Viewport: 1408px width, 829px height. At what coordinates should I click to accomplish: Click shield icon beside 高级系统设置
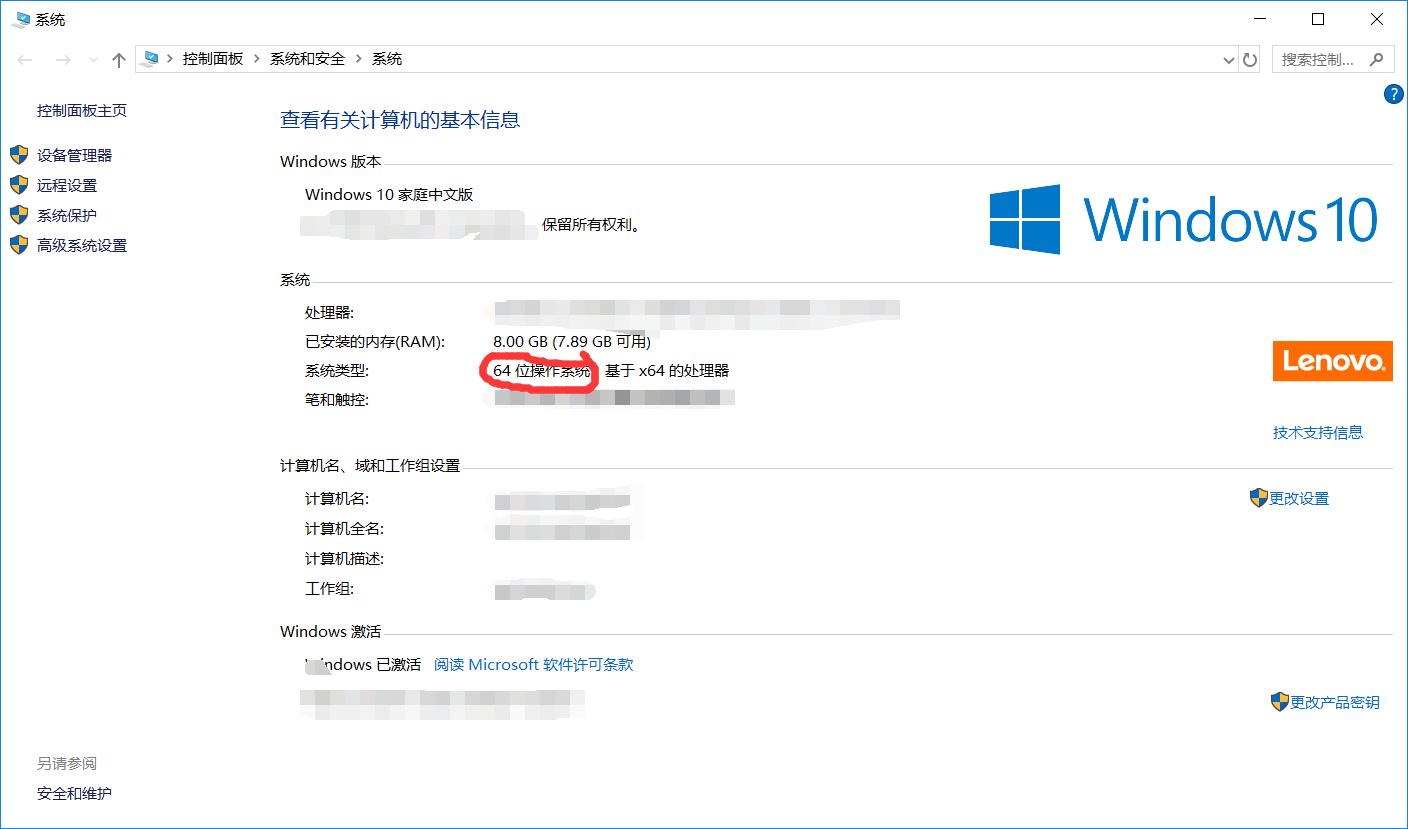[x=19, y=245]
